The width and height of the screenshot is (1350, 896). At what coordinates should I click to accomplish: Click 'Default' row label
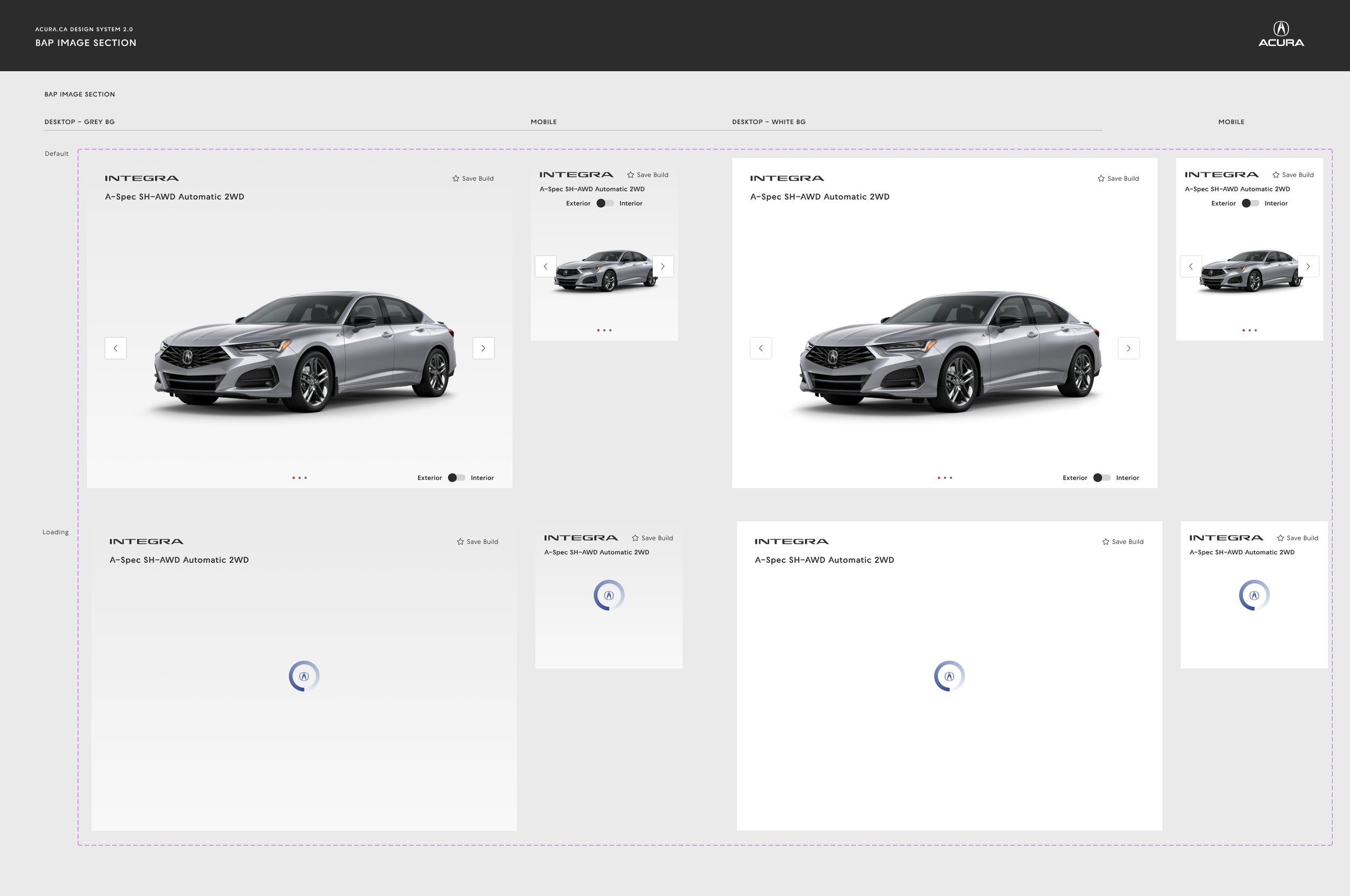57,154
